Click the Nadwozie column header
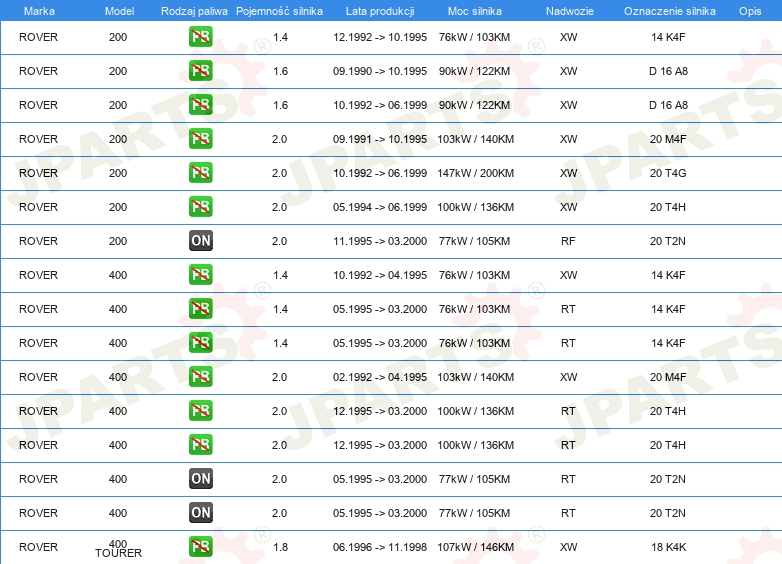Viewport: 782px width, 564px height. coord(570,11)
